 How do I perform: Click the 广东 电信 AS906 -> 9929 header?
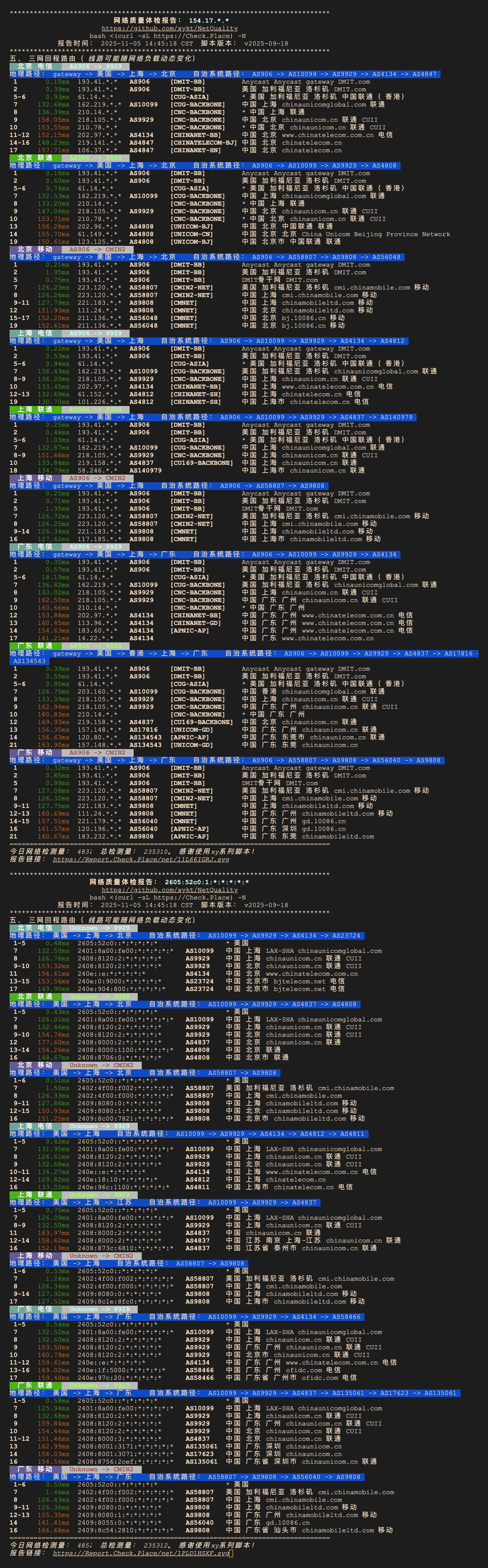click(67, 547)
